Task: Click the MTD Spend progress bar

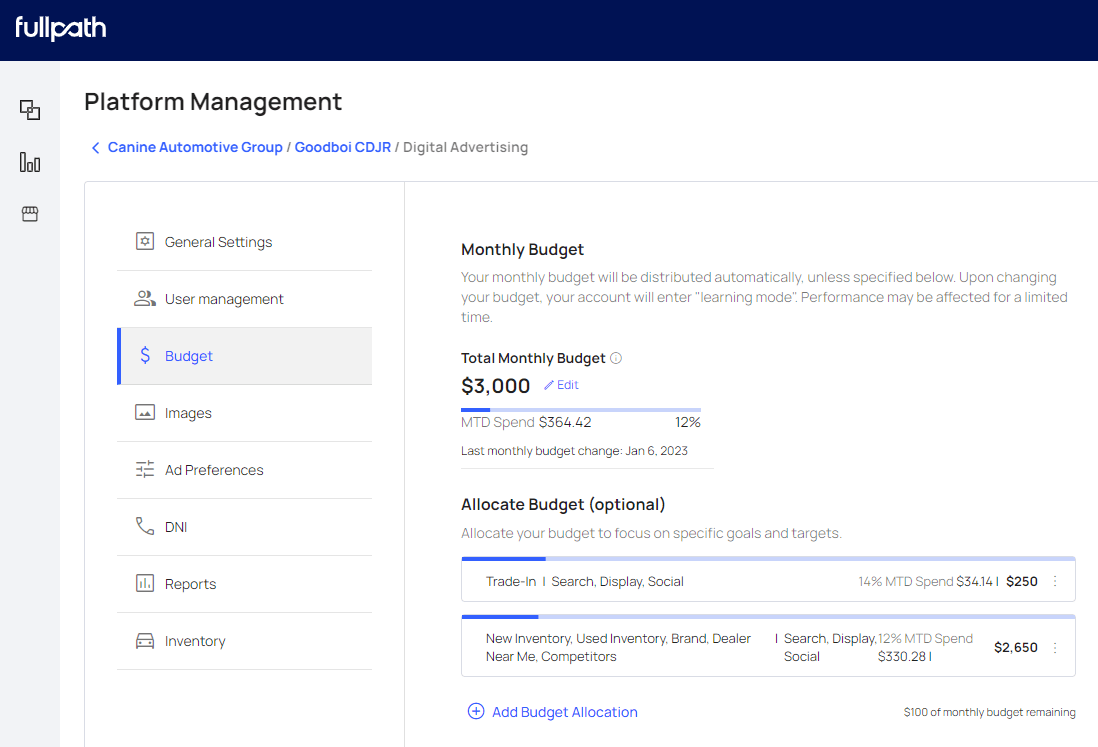Action: tap(580, 409)
